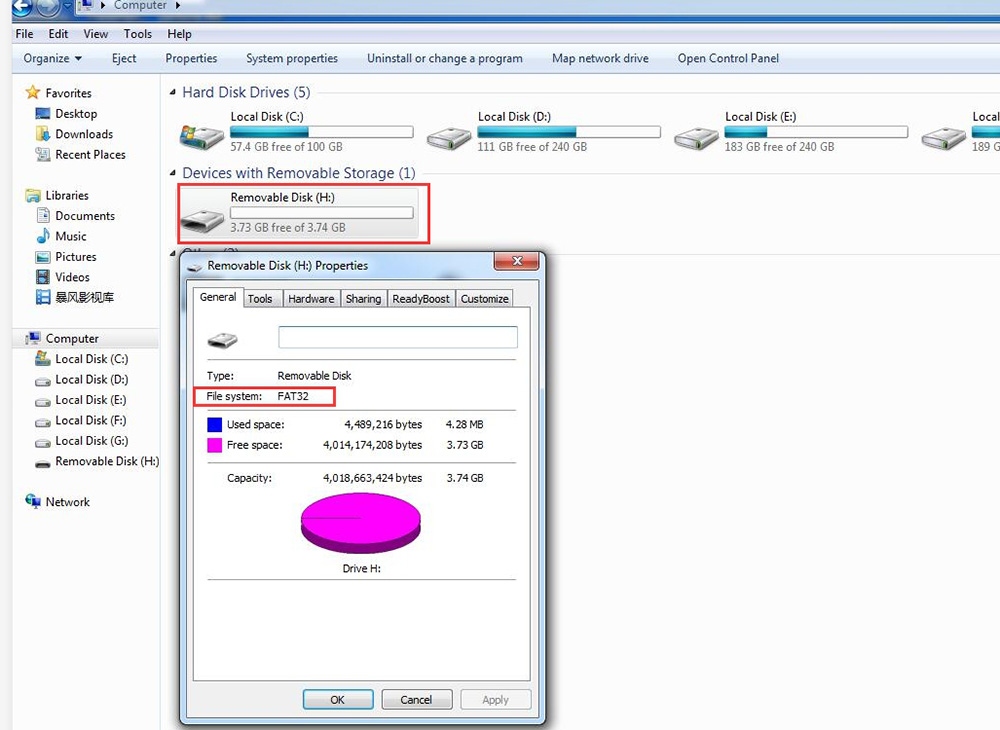
Task: Open the View menu
Action: (96, 34)
